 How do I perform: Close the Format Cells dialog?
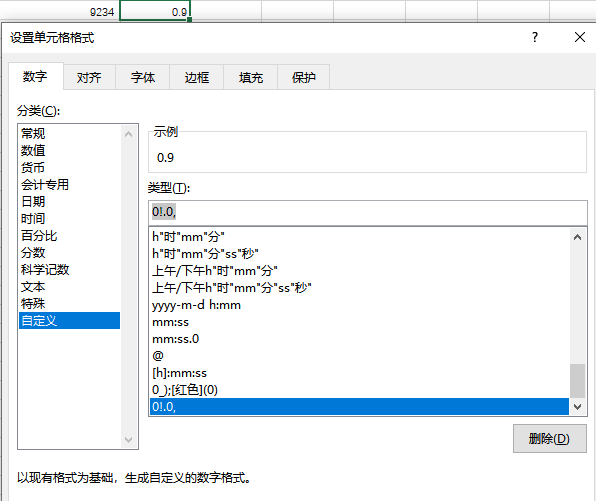(580, 37)
